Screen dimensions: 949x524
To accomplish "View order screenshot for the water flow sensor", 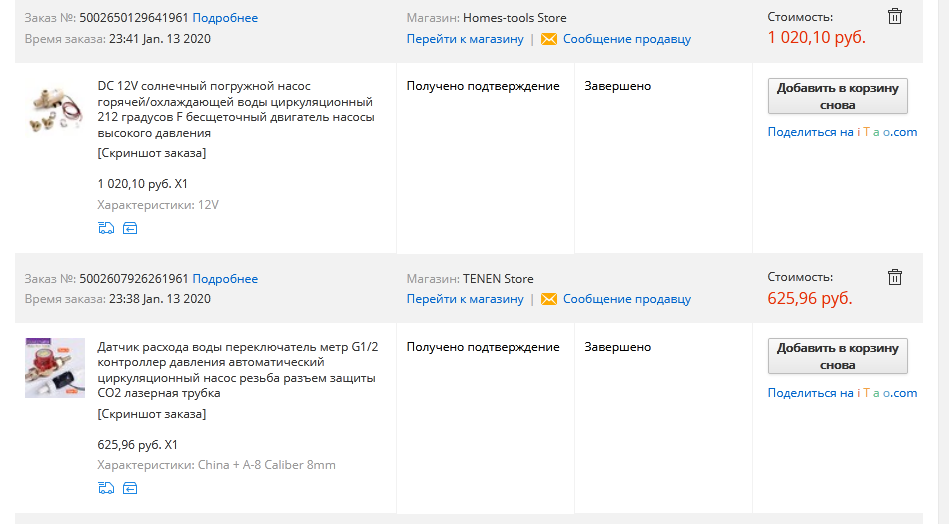I will (152, 413).
